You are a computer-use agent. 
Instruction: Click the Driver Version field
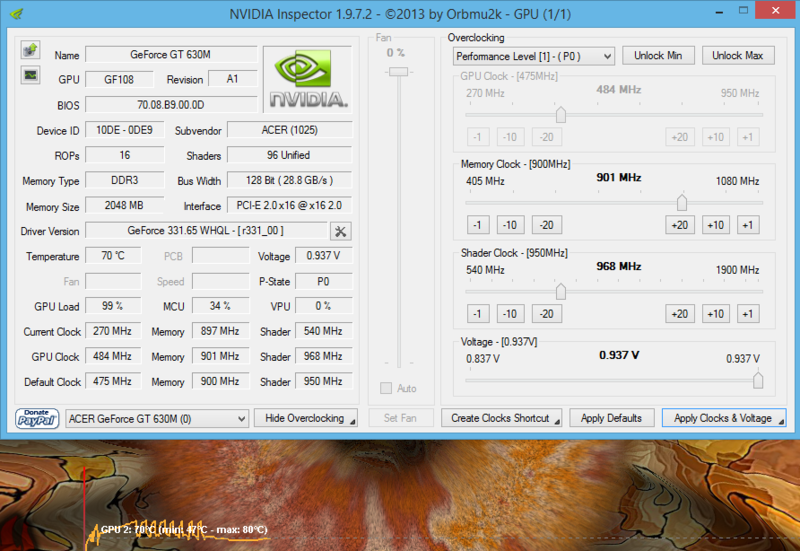tap(206, 231)
